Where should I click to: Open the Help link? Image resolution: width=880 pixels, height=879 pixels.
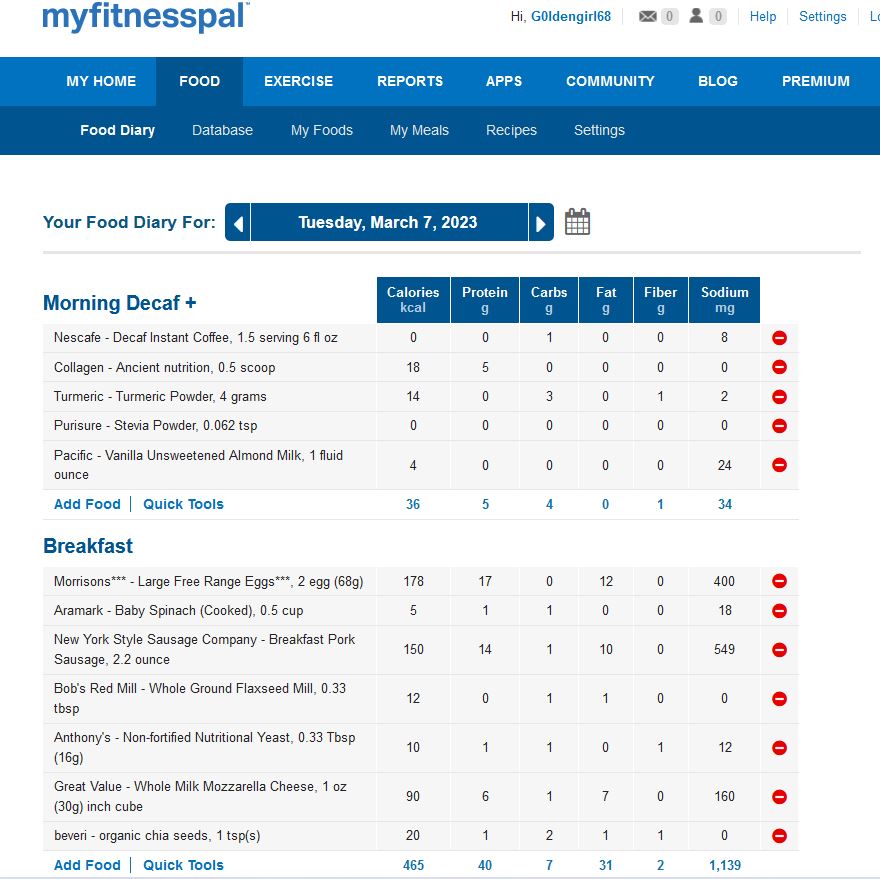tap(763, 16)
